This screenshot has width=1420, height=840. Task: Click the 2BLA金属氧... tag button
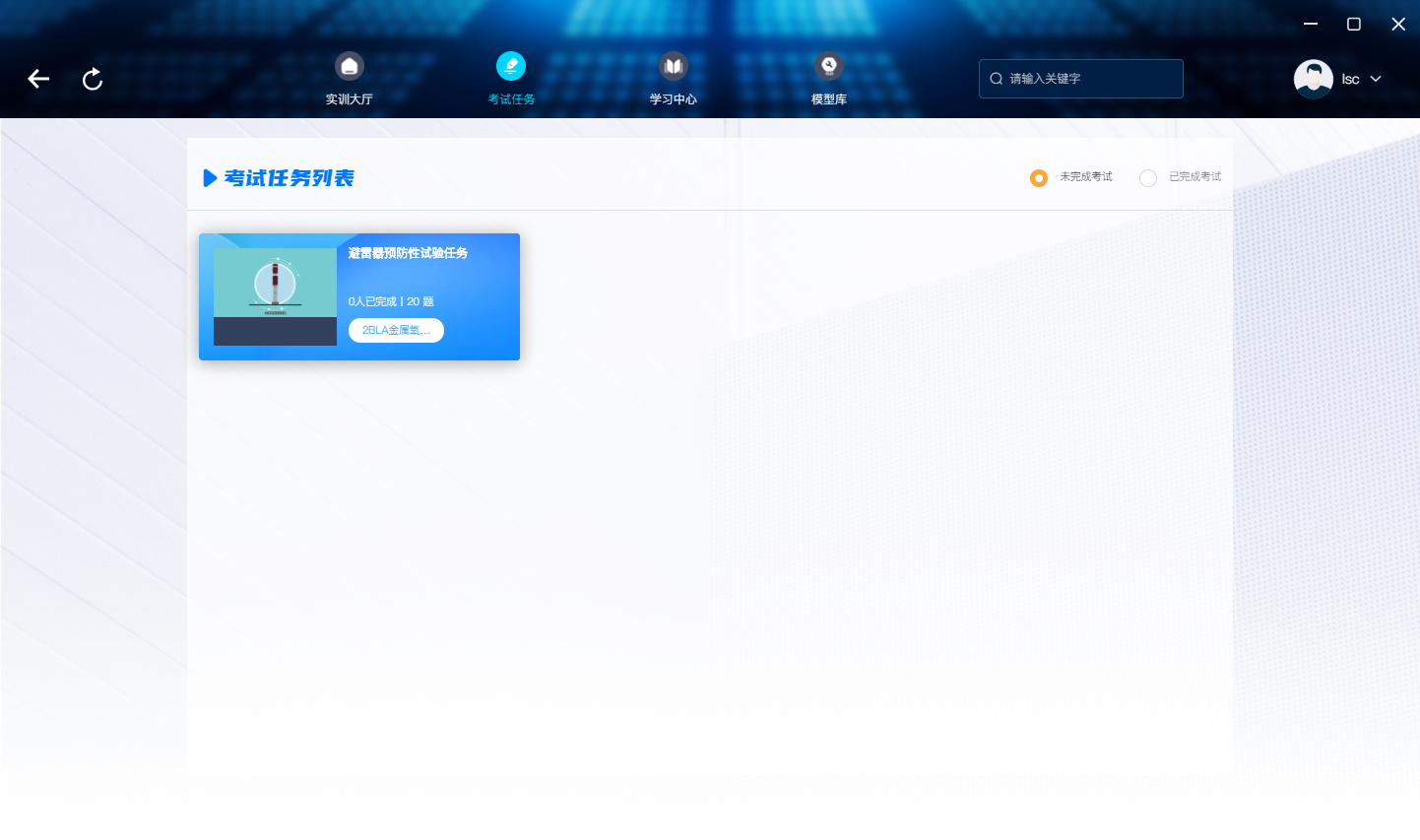click(x=396, y=330)
